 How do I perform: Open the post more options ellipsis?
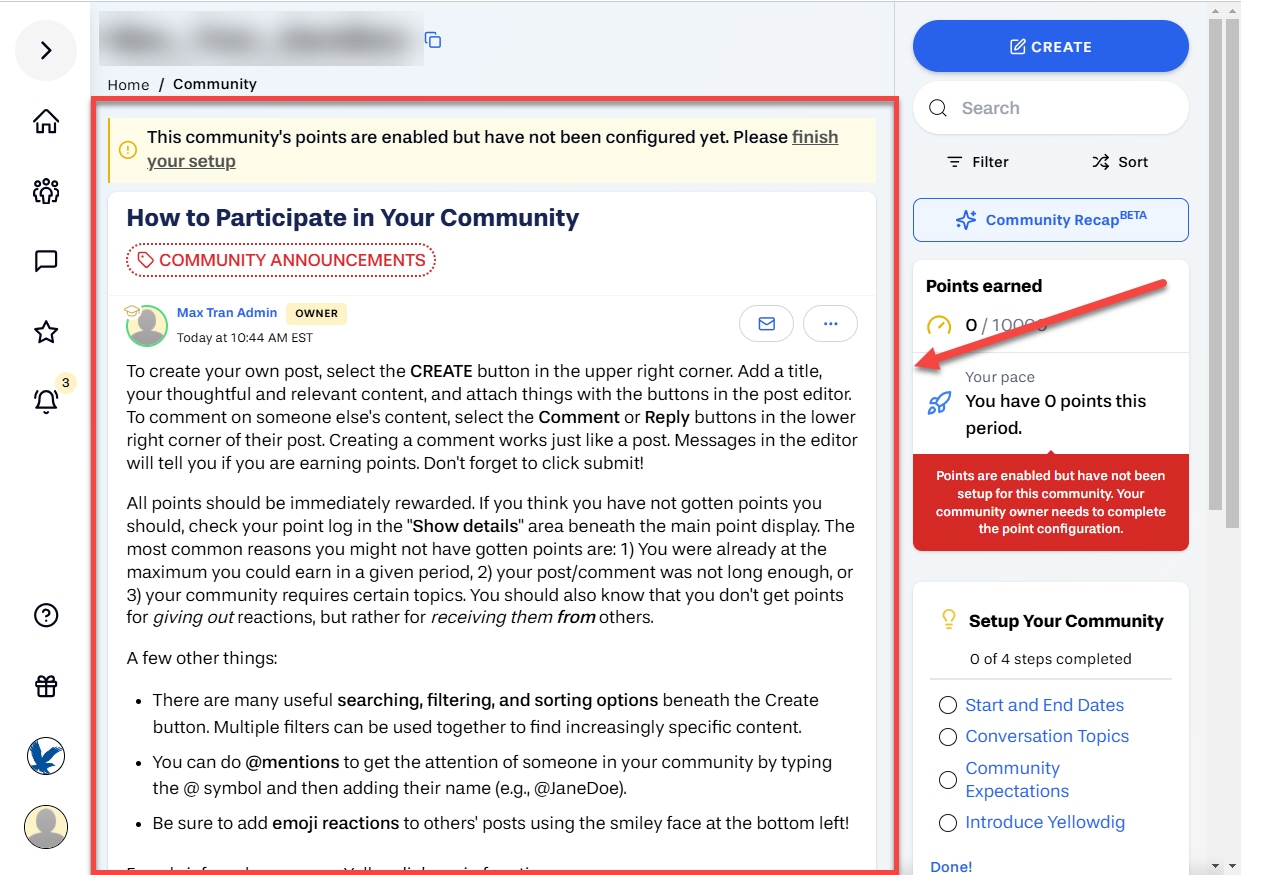click(x=830, y=324)
